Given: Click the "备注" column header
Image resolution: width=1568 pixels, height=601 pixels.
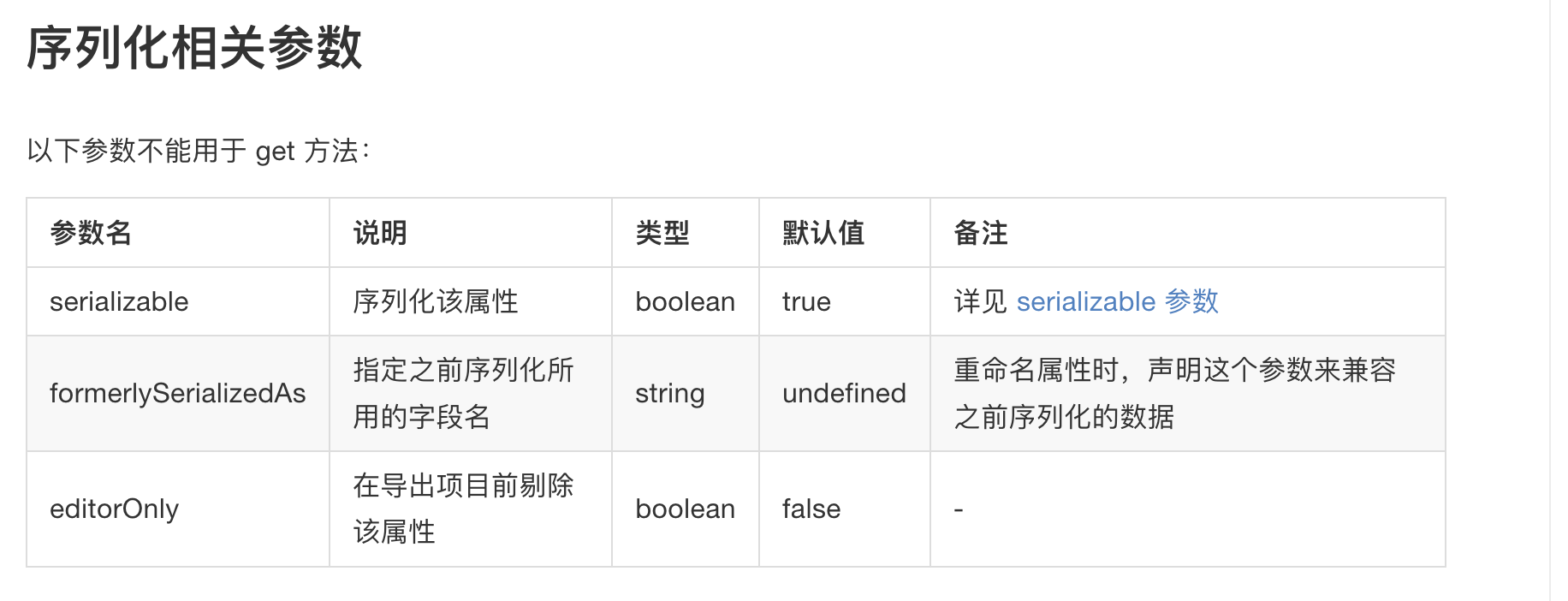Looking at the screenshot, I should (980, 233).
